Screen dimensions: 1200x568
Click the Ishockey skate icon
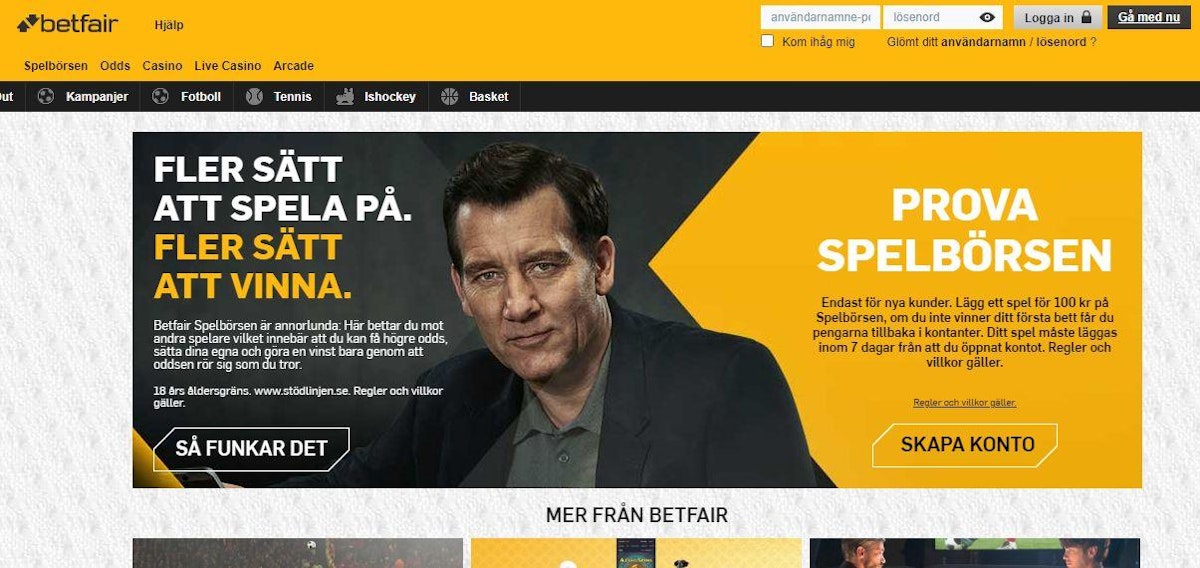(345, 96)
